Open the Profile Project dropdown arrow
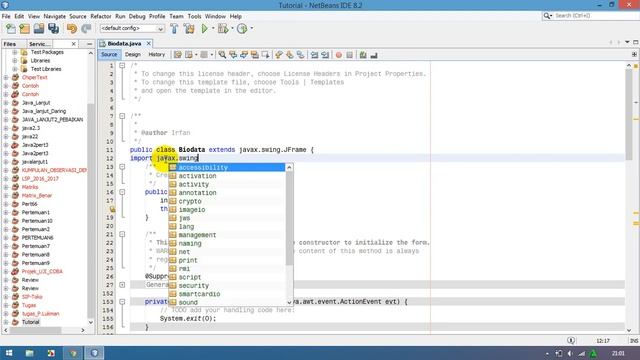 coord(251,29)
